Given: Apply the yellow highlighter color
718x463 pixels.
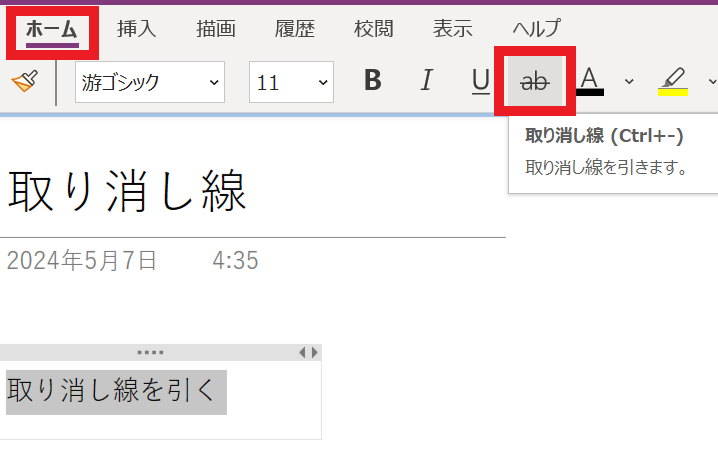Looking at the screenshot, I should [x=673, y=82].
